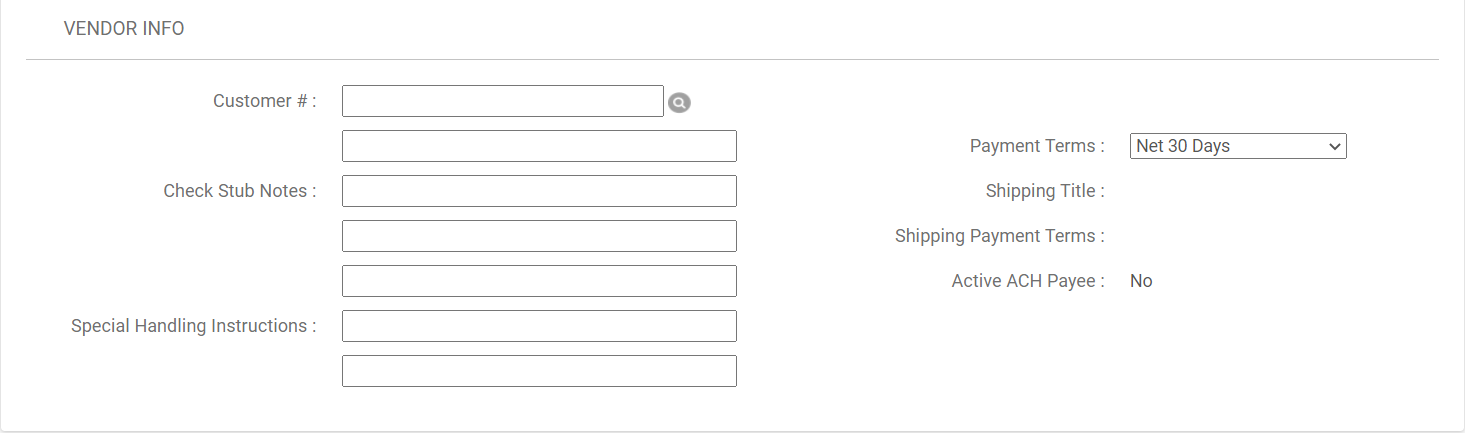Click the divider line under VENDOR INFO
The width and height of the screenshot is (1465, 433).
coord(732,60)
